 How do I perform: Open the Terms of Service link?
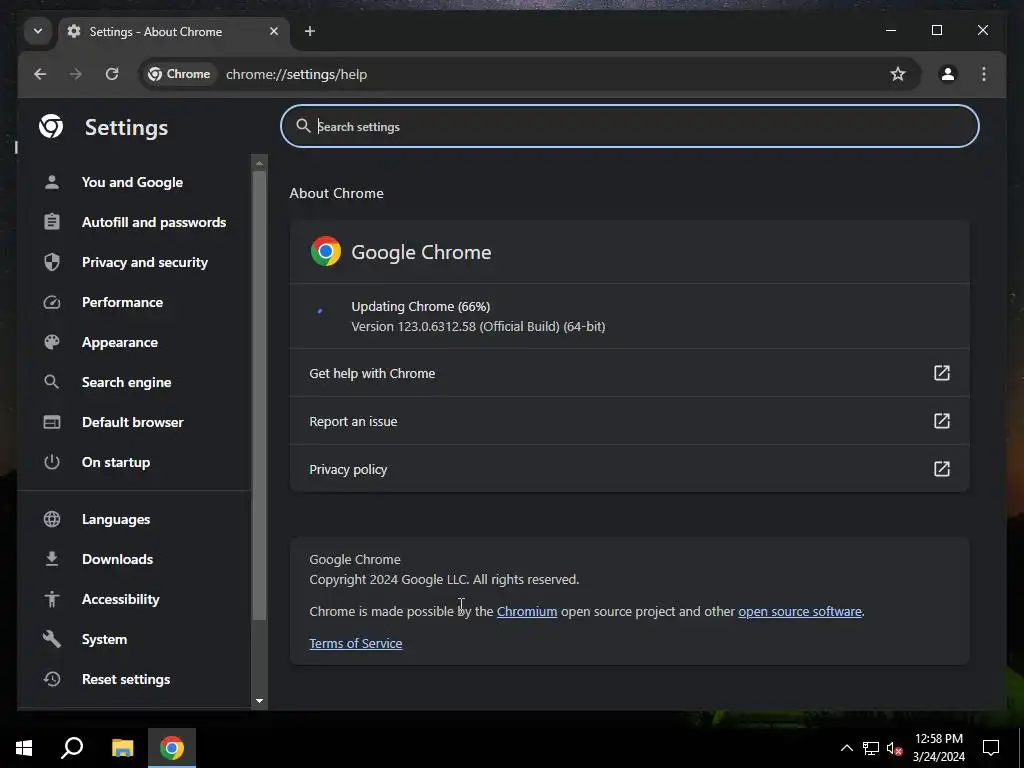tap(356, 643)
